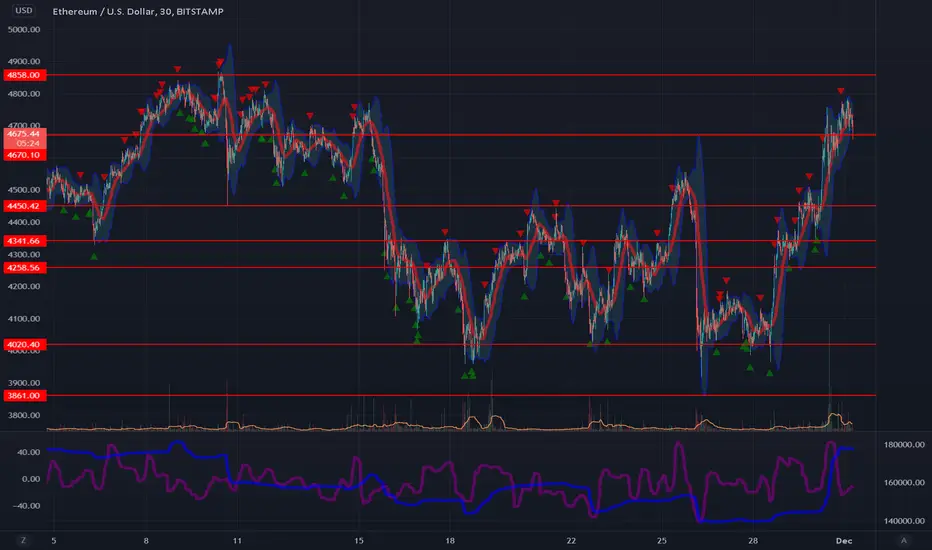Screen dimensions: 932x550
Task: Click the USD currency button
Action: tap(24, 10)
